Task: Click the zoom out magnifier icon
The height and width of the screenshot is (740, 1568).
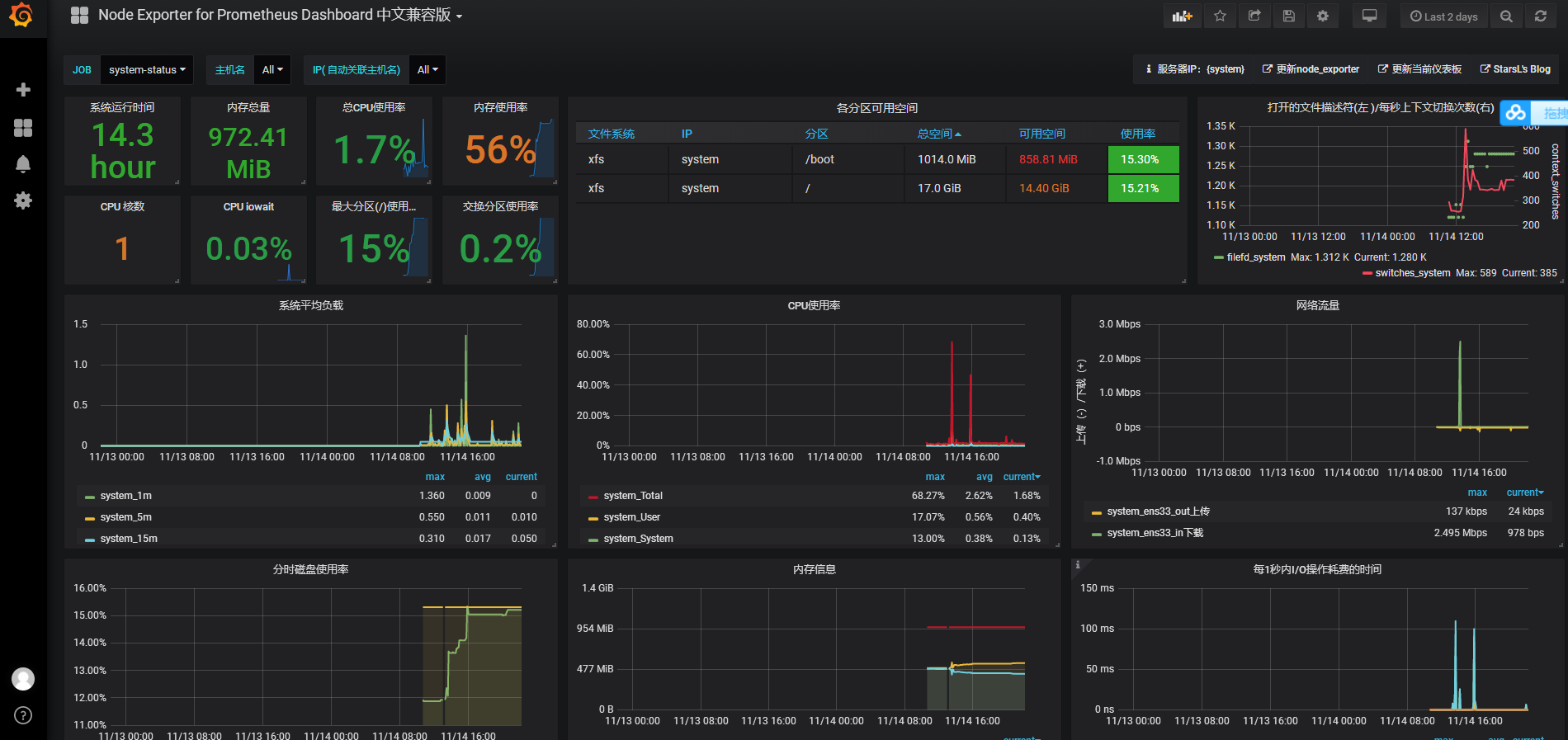Action: [1506, 16]
